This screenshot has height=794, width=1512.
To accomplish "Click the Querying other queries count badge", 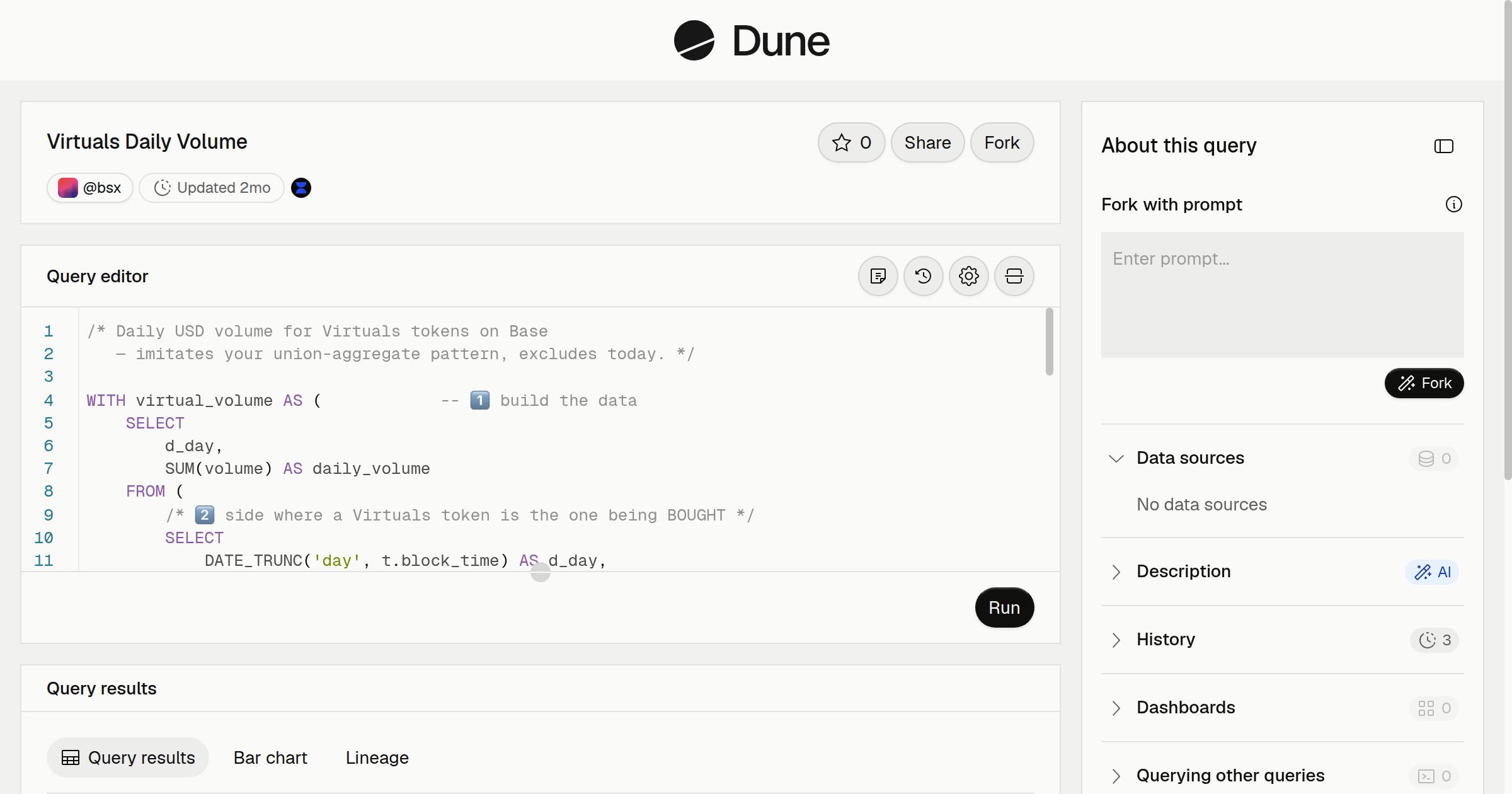I will click(x=1434, y=776).
